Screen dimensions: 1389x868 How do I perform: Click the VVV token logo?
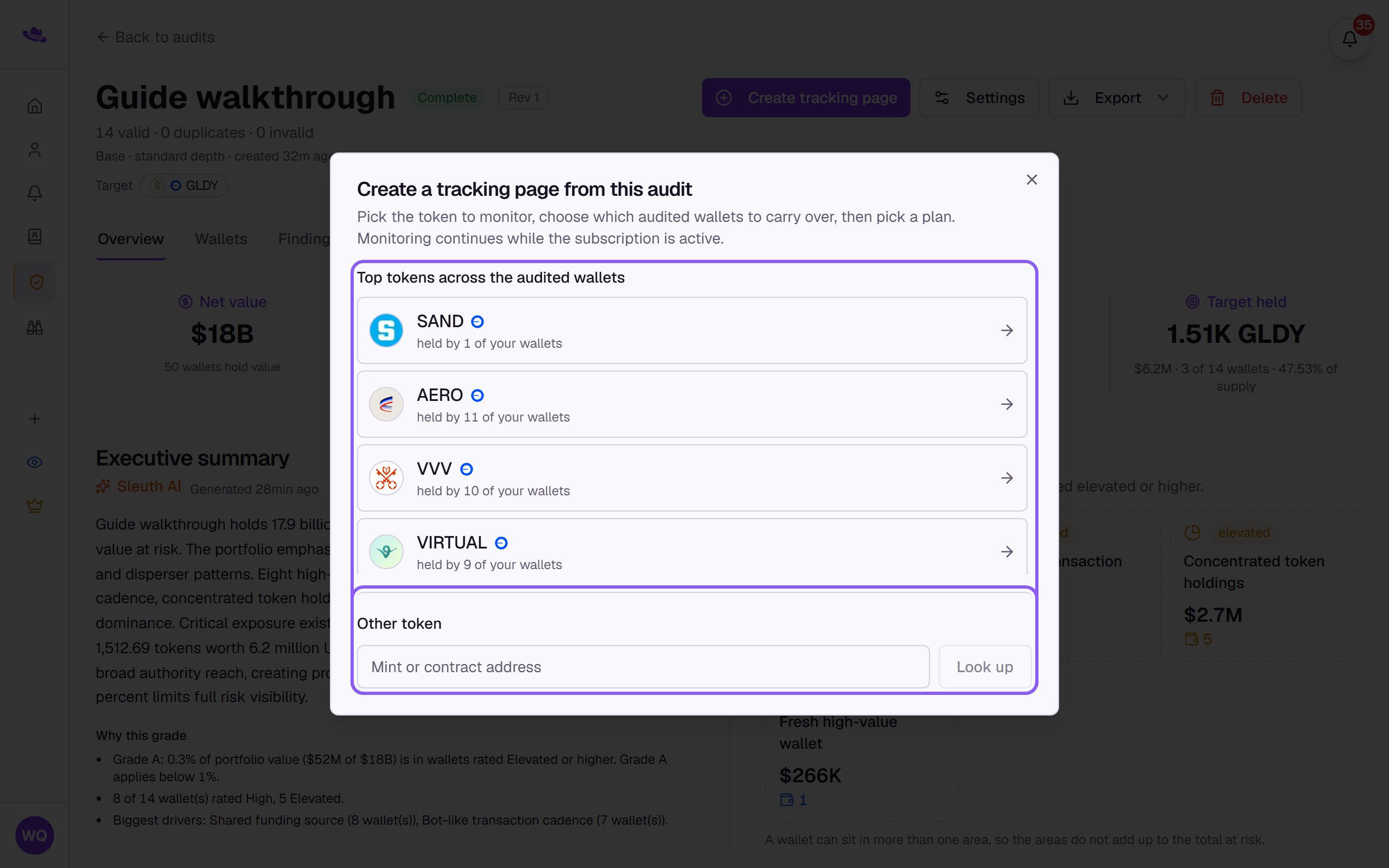(x=386, y=477)
